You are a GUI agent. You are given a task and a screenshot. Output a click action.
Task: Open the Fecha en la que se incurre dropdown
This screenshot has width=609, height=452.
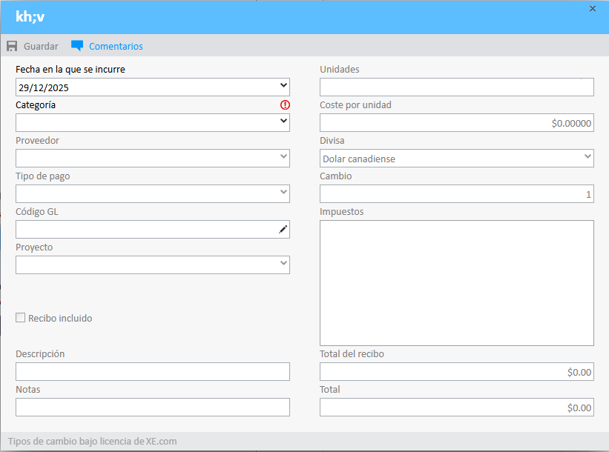click(284, 87)
